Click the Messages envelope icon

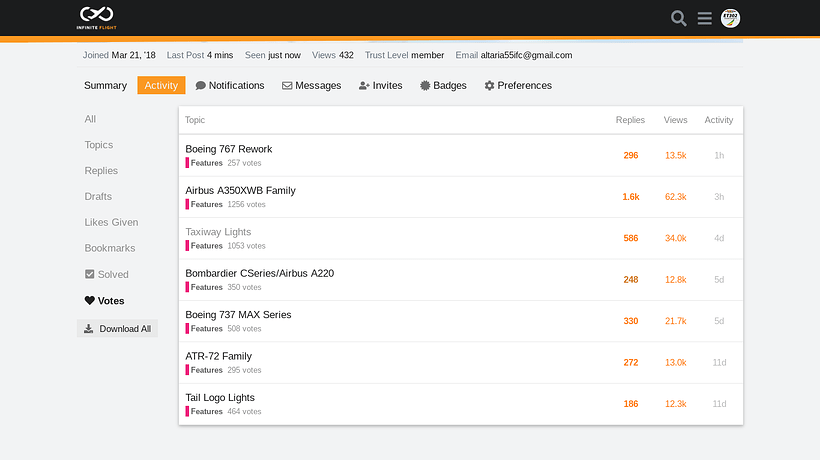coord(287,85)
